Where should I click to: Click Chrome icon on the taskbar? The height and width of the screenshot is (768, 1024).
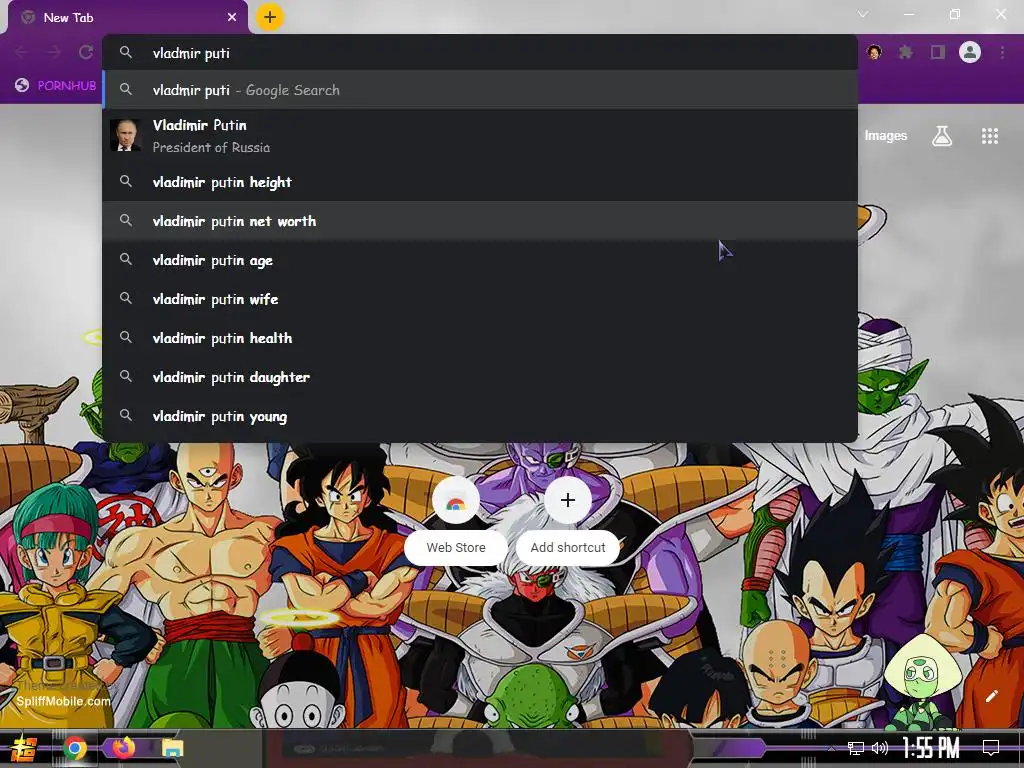[x=74, y=748]
